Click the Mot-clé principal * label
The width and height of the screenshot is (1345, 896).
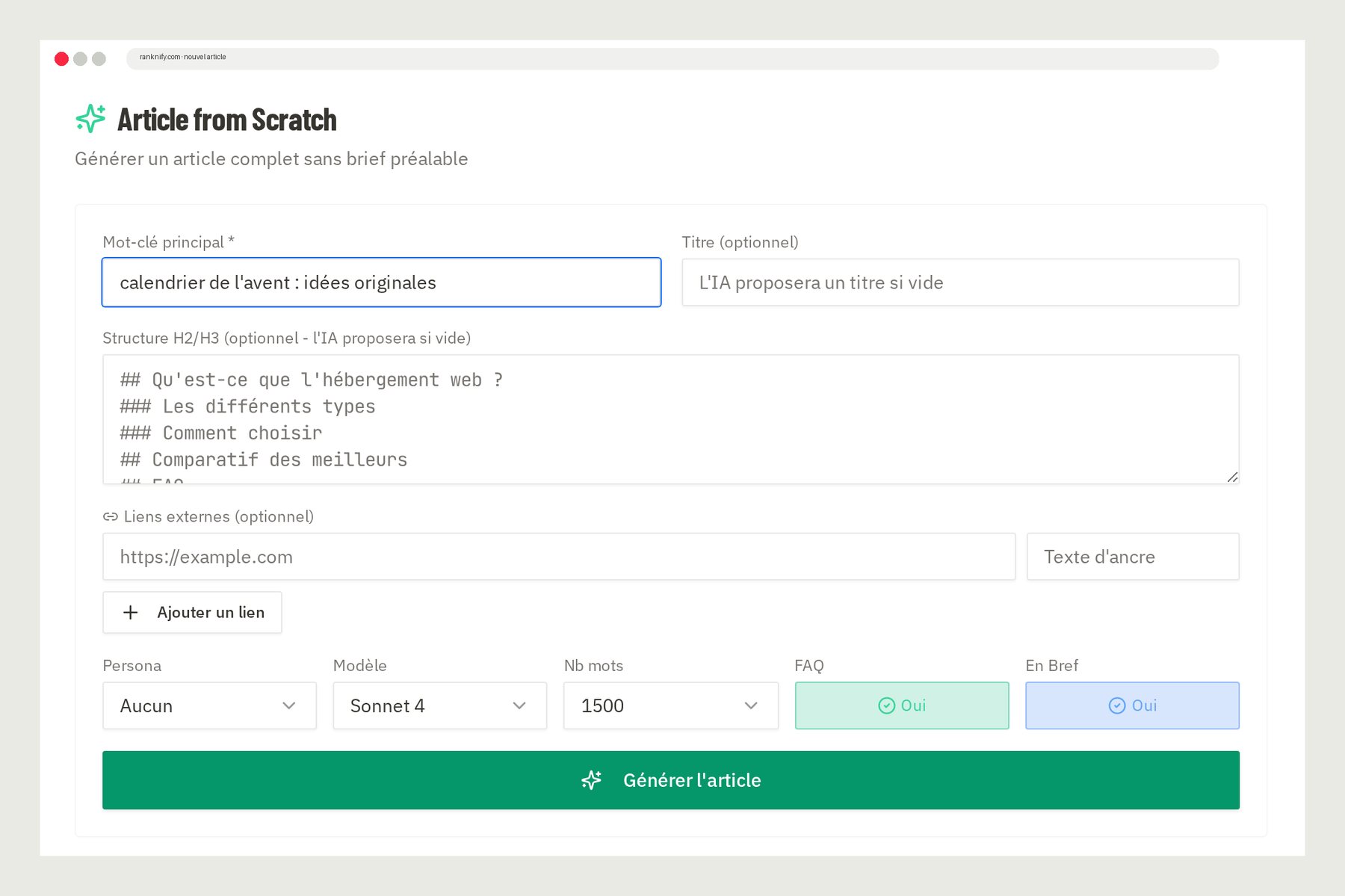(x=169, y=242)
